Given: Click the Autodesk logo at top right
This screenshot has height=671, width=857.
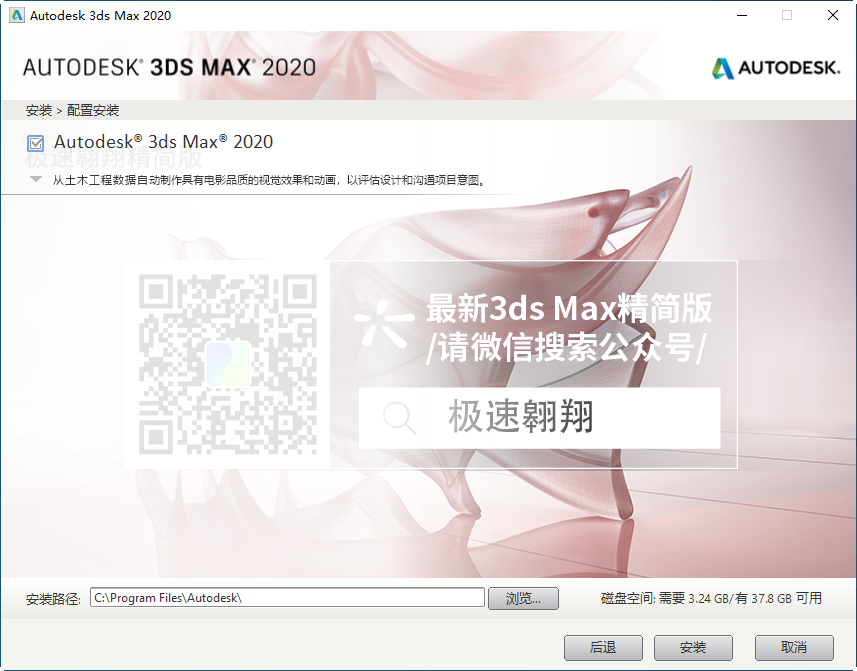Looking at the screenshot, I should coord(776,68).
